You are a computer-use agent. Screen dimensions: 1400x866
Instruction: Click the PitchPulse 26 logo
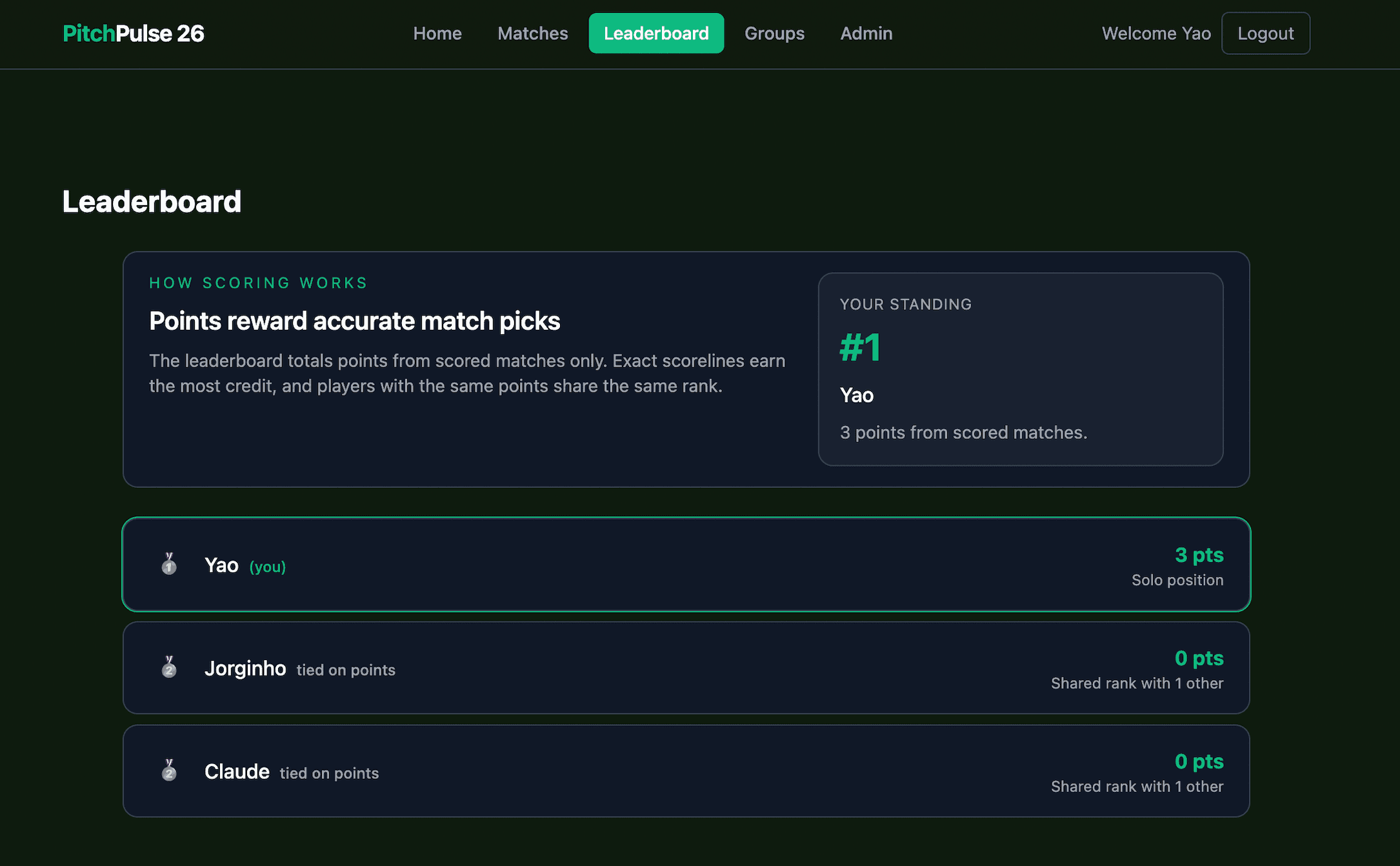point(134,34)
